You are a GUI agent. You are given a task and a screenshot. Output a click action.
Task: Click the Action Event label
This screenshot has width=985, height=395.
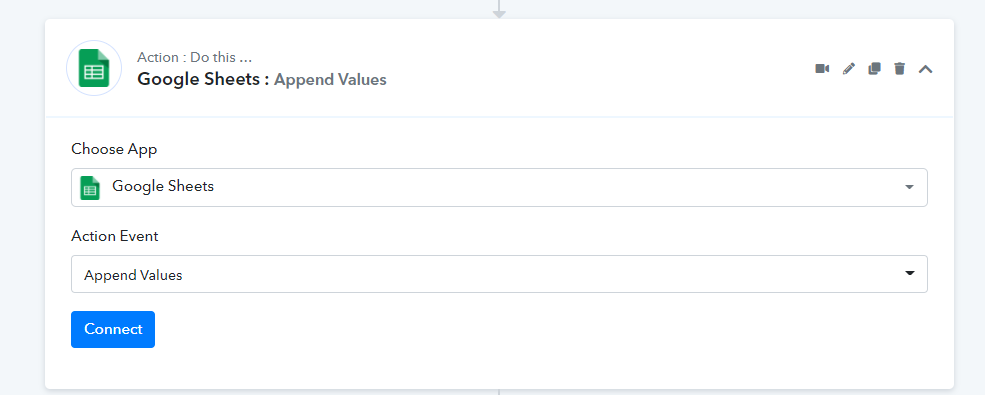[x=115, y=236]
